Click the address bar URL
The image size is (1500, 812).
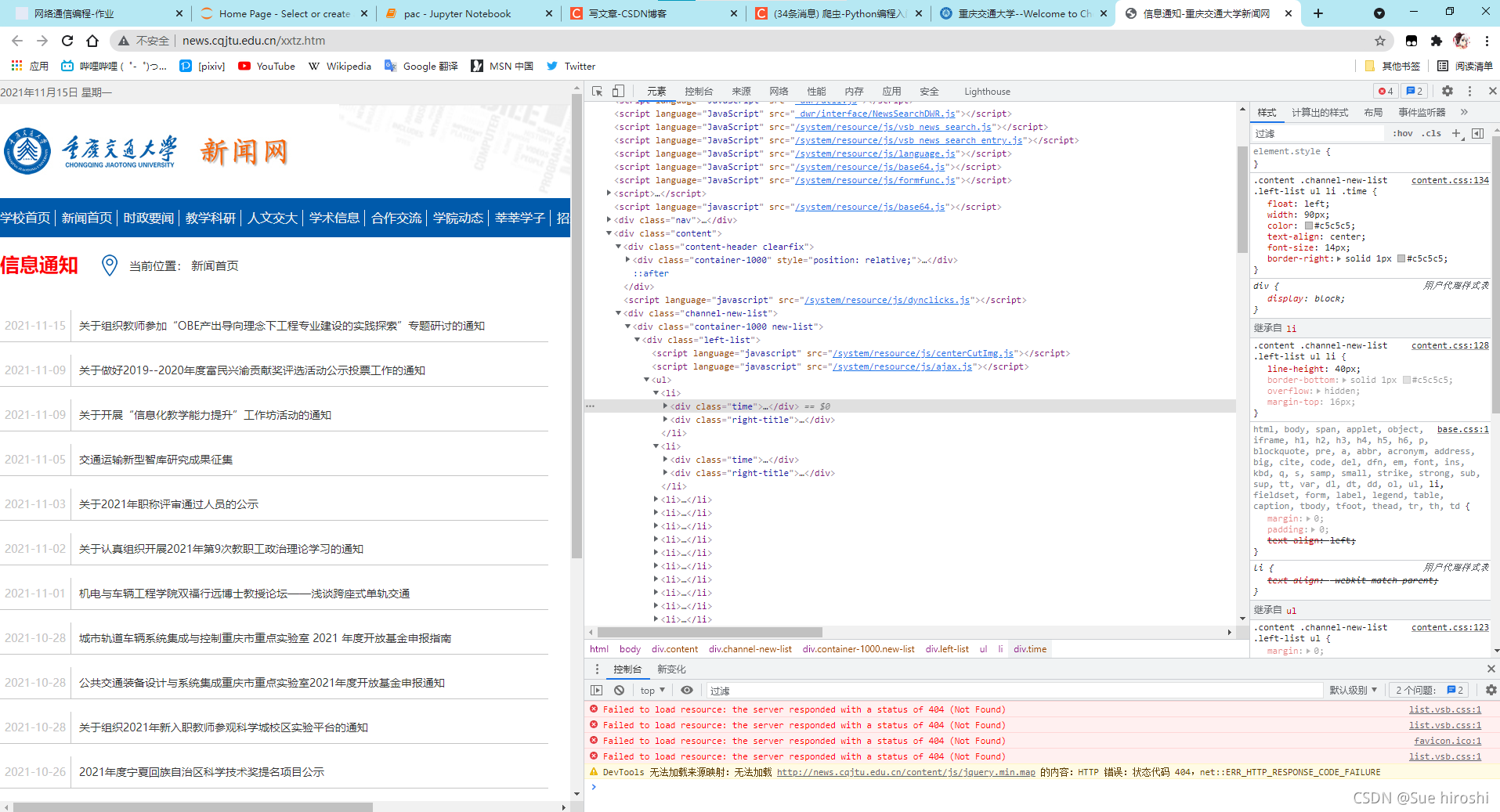(254, 41)
